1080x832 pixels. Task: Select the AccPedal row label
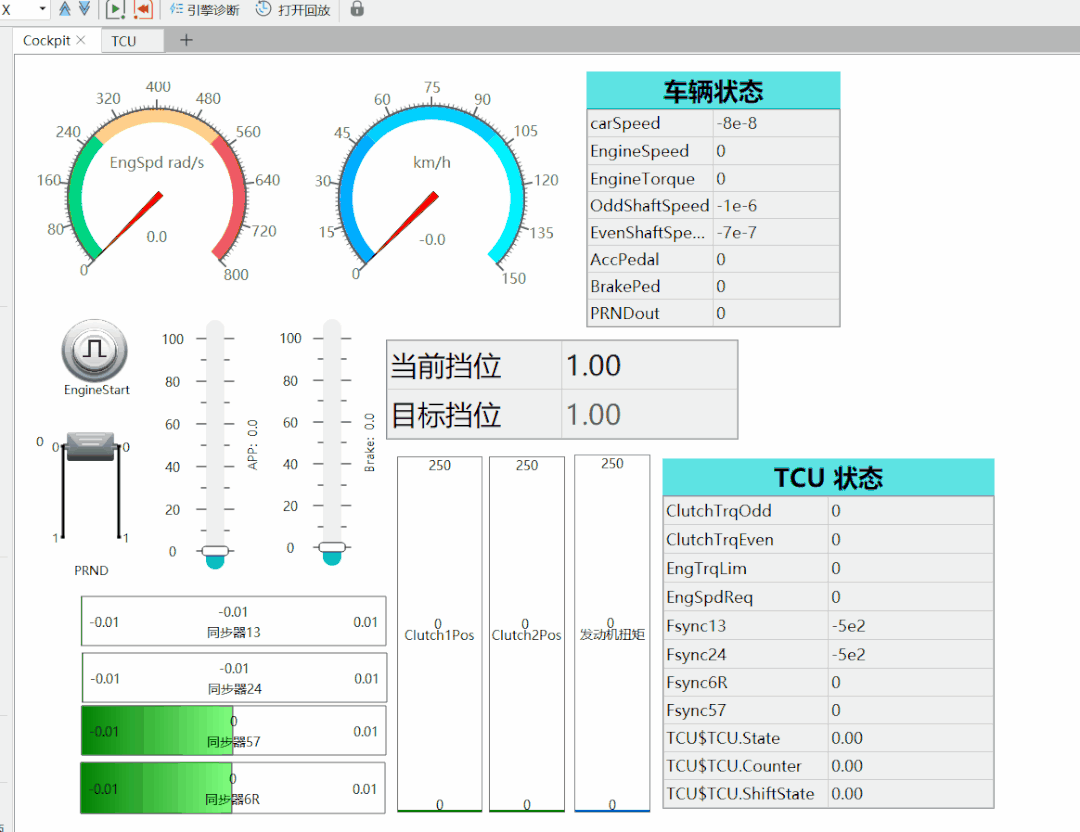(x=625, y=260)
